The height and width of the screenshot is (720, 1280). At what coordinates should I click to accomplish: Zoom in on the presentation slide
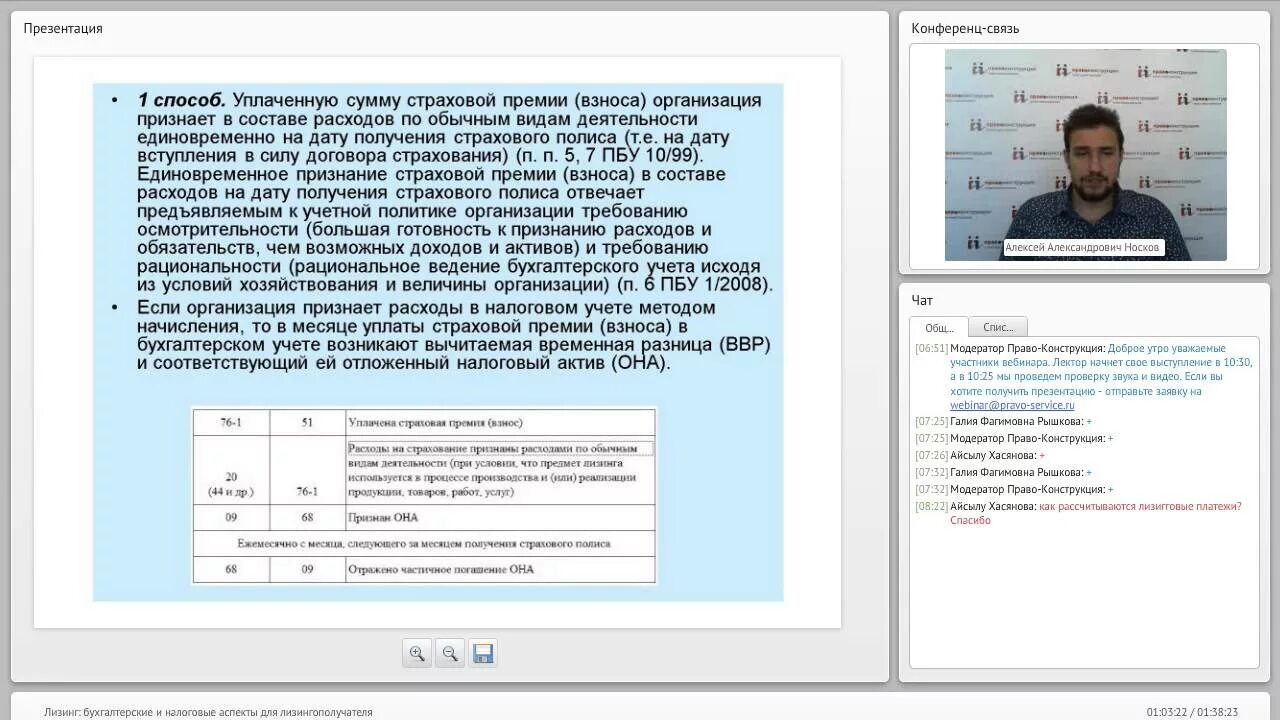pos(417,653)
